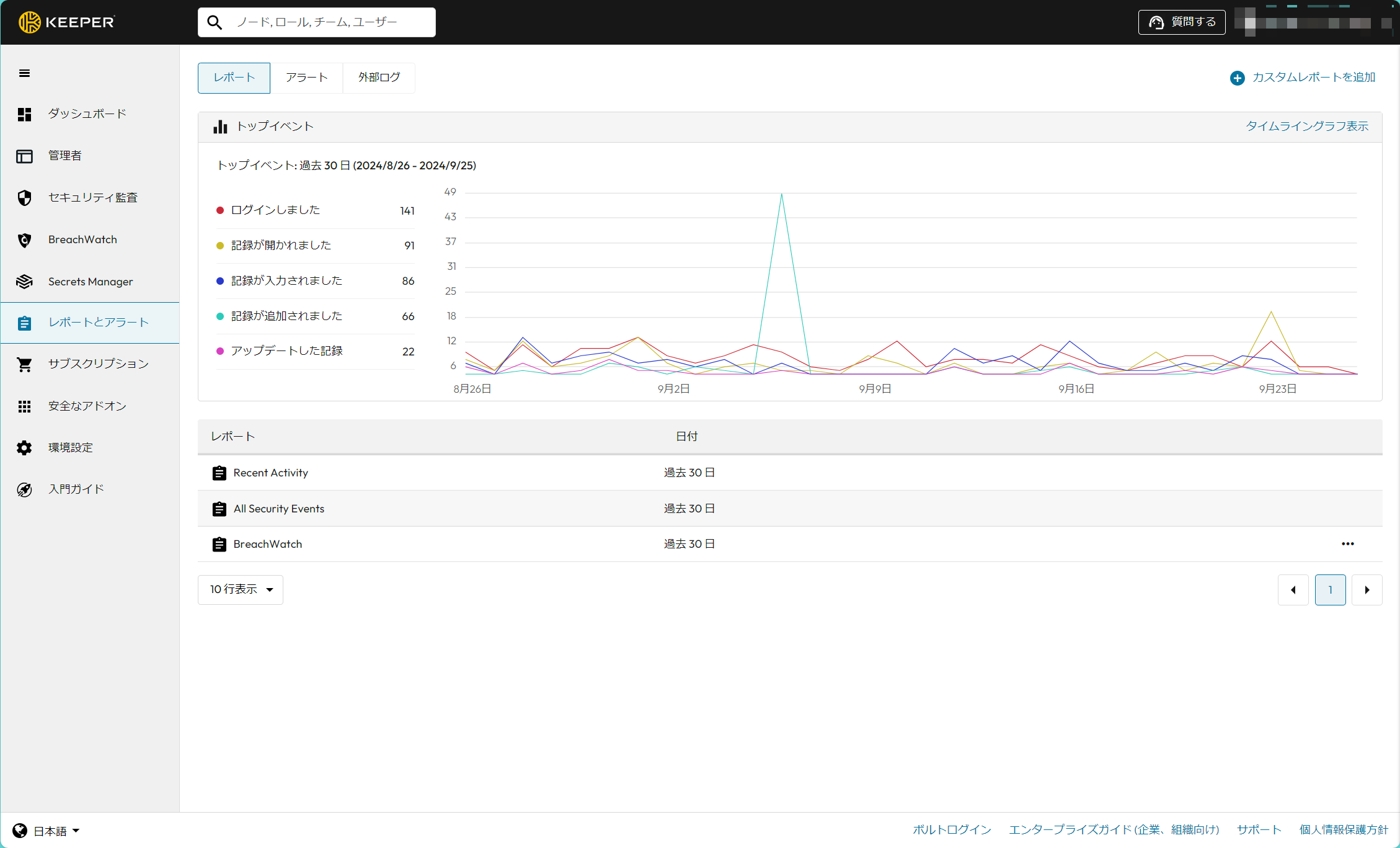Open BreachWatch from the sidebar
1400x848 pixels.
(x=82, y=239)
